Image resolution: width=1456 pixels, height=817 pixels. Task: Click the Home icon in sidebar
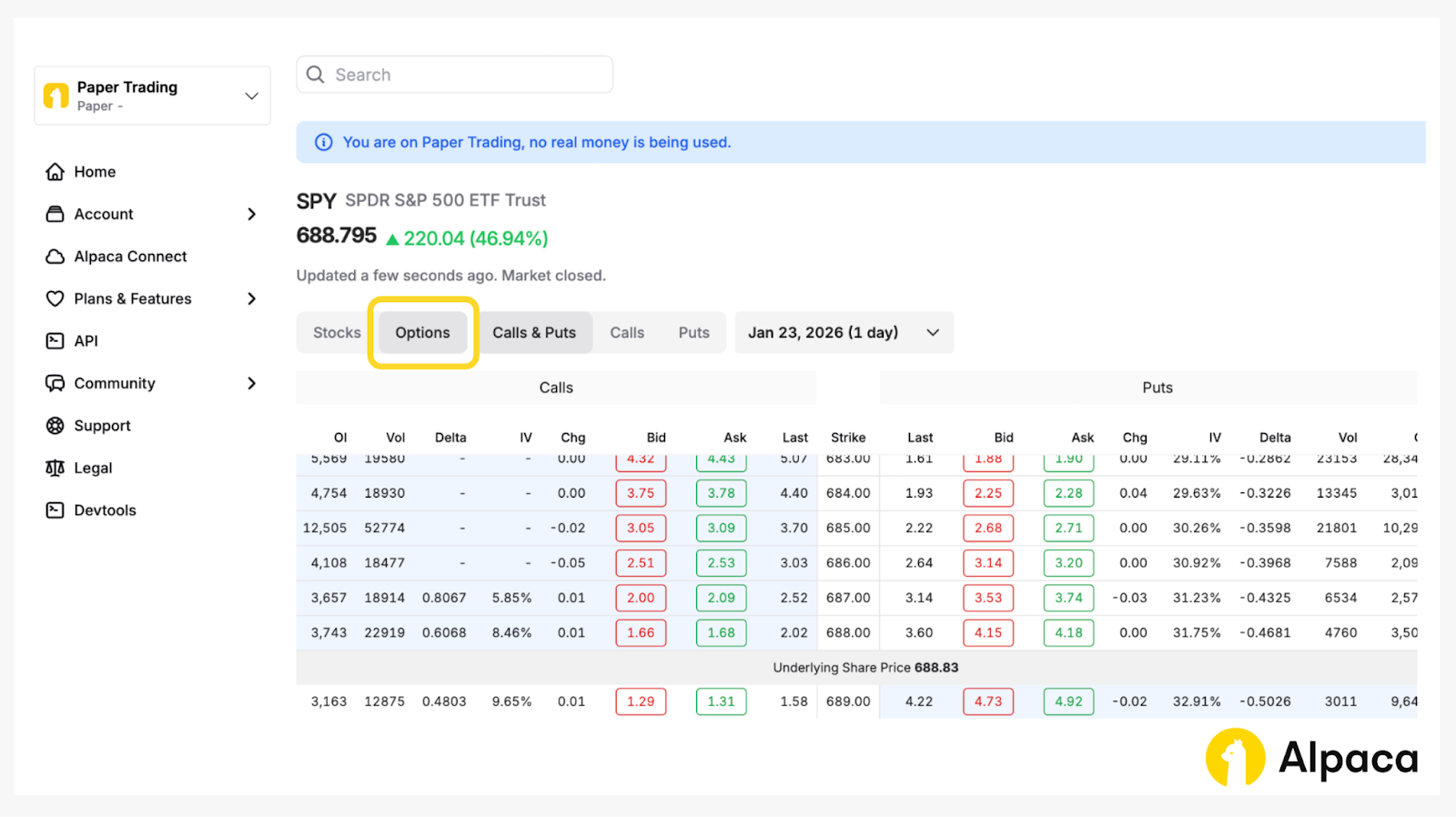[56, 172]
